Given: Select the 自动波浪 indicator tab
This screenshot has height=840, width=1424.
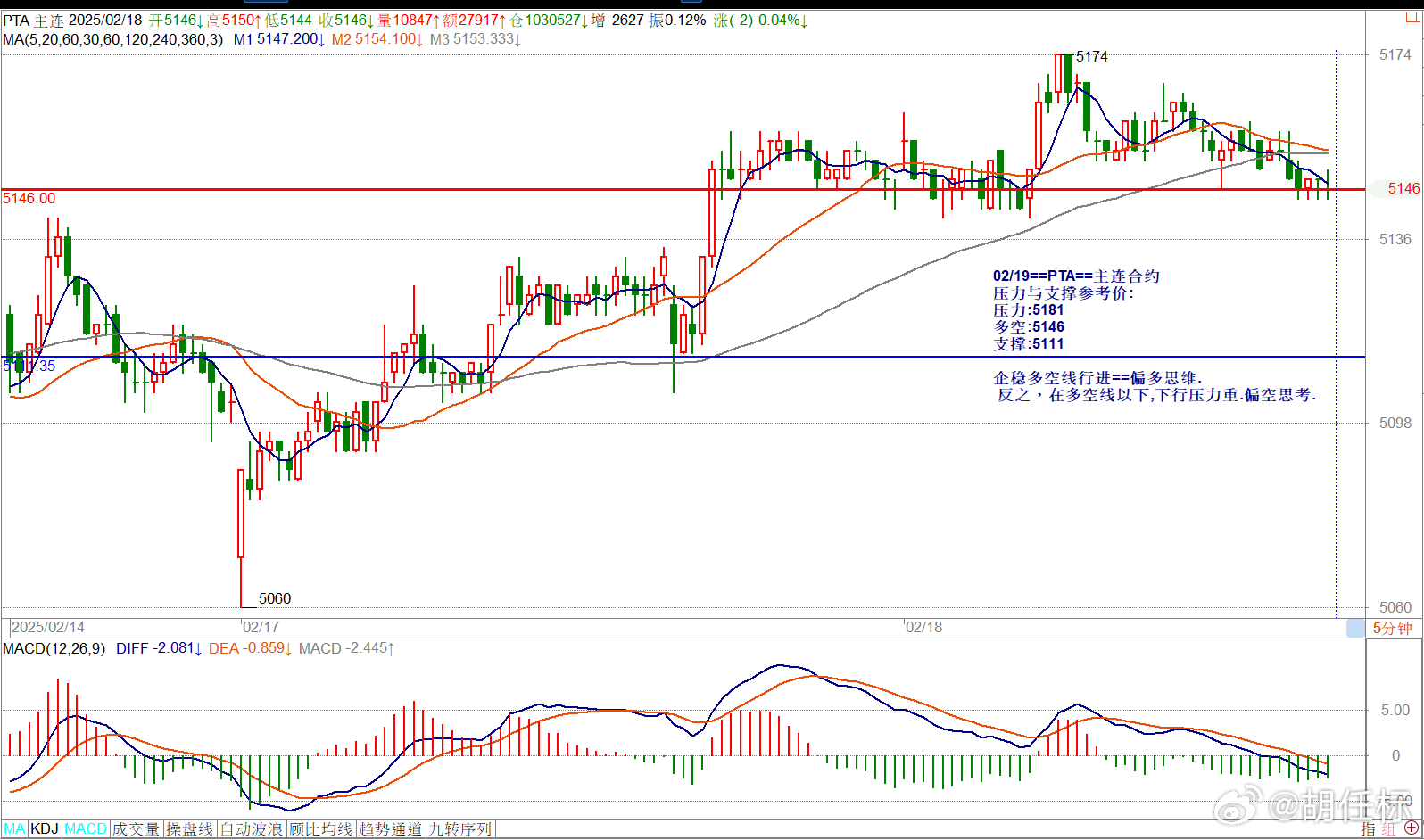Looking at the screenshot, I should (x=252, y=829).
